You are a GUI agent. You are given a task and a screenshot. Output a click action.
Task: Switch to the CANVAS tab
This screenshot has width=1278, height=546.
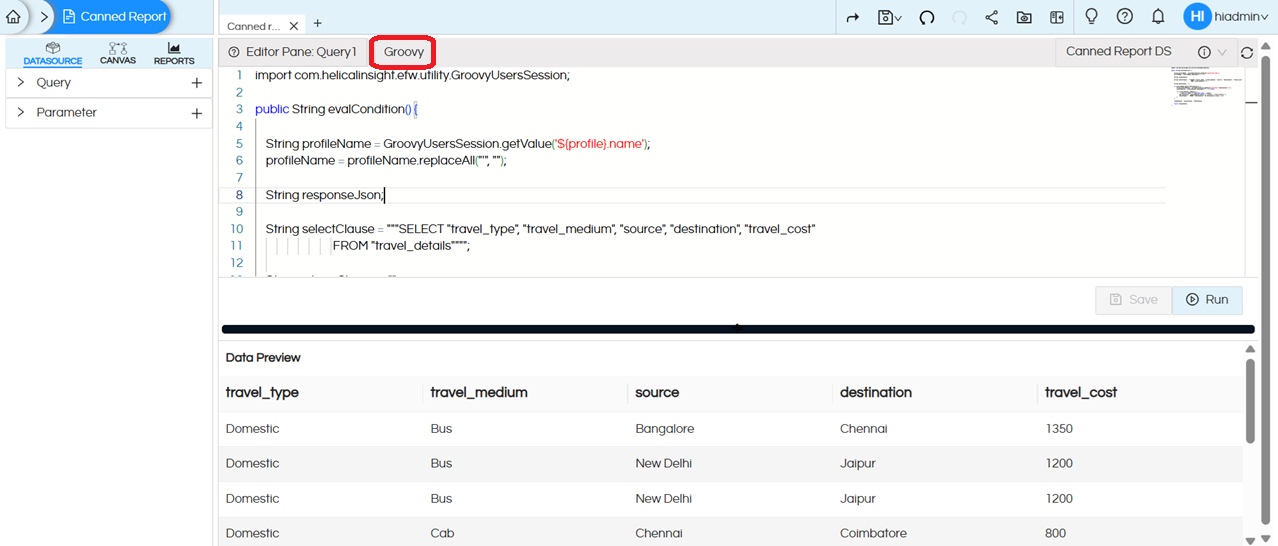118,53
